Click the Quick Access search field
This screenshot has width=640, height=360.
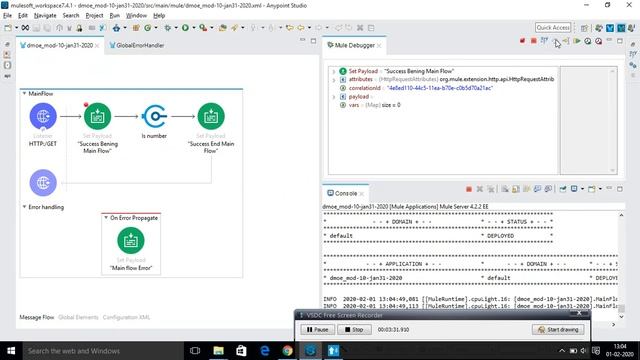pos(553,27)
